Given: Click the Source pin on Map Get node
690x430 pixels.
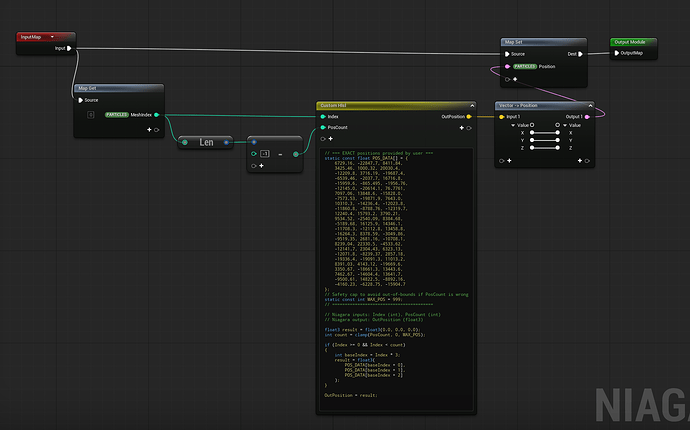Looking at the screenshot, I should coord(80,100).
